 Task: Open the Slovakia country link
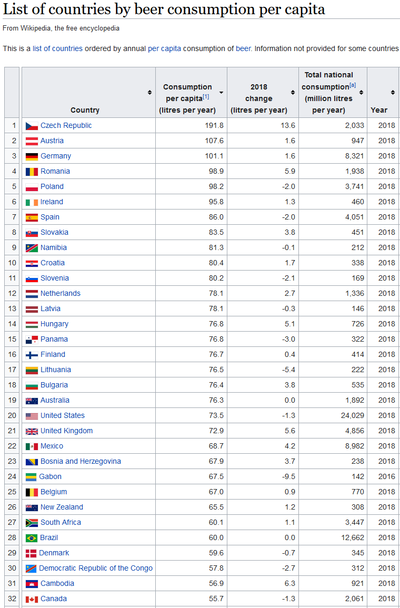pos(54,232)
